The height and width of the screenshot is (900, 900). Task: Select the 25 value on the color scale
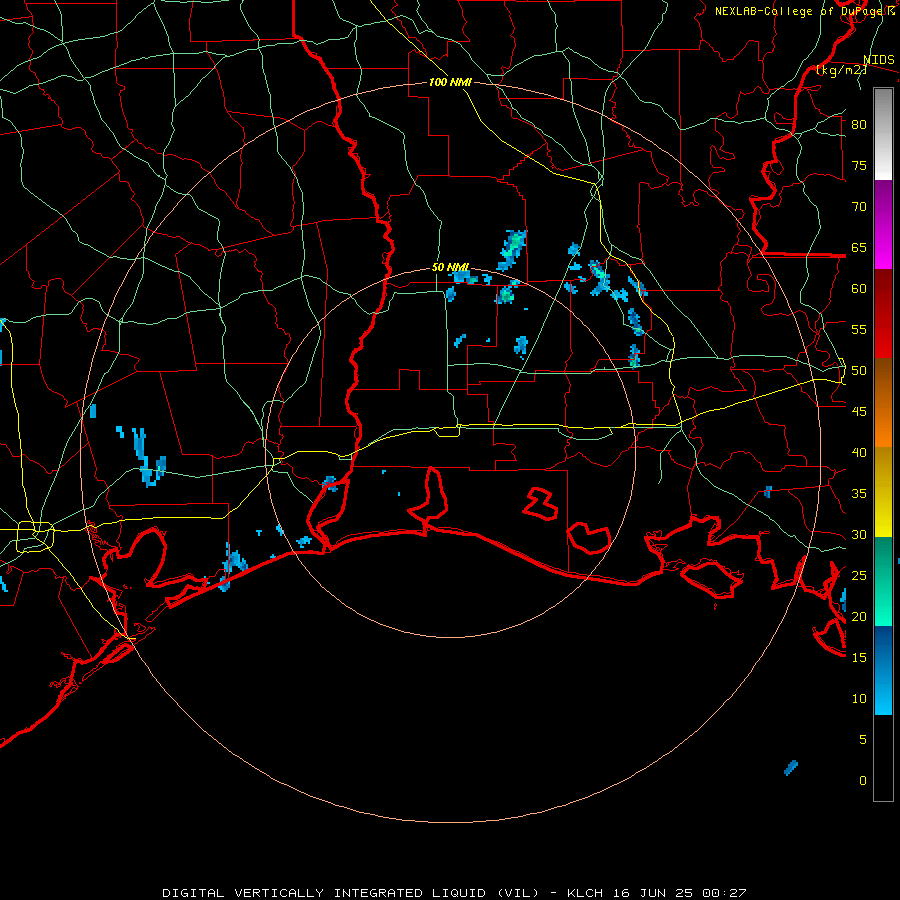(x=859, y=576)
